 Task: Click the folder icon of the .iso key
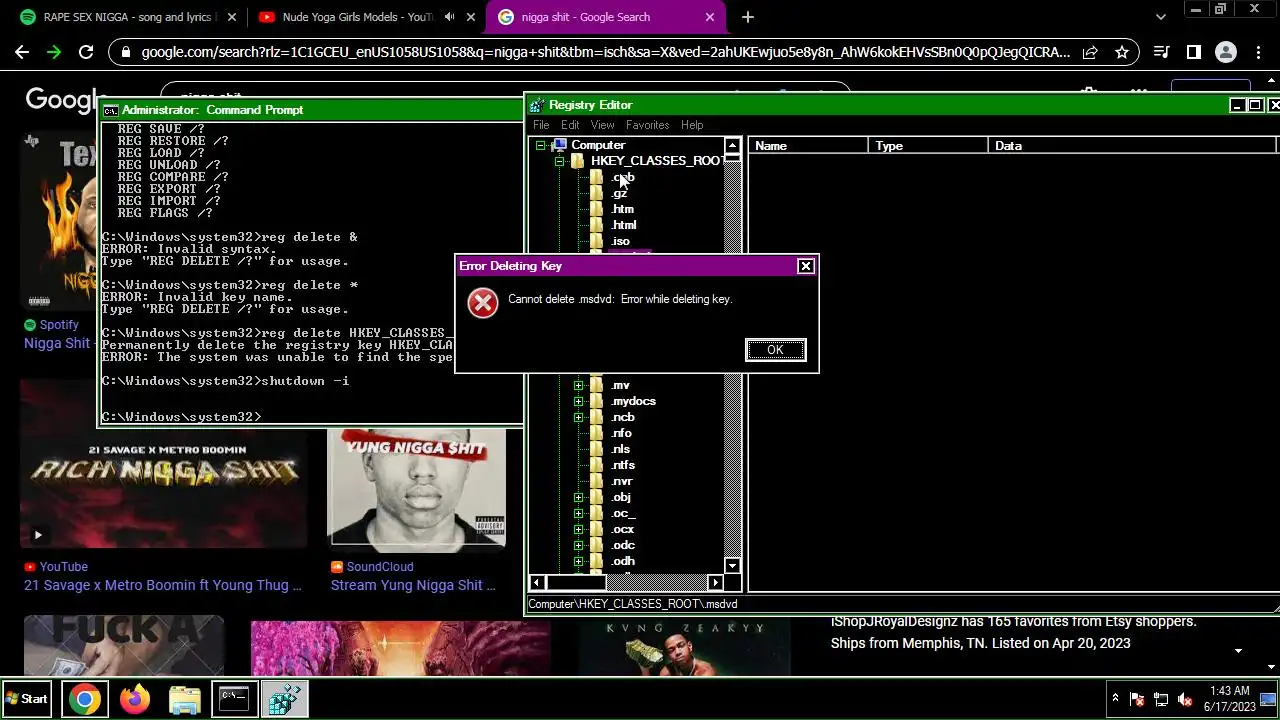597,241
